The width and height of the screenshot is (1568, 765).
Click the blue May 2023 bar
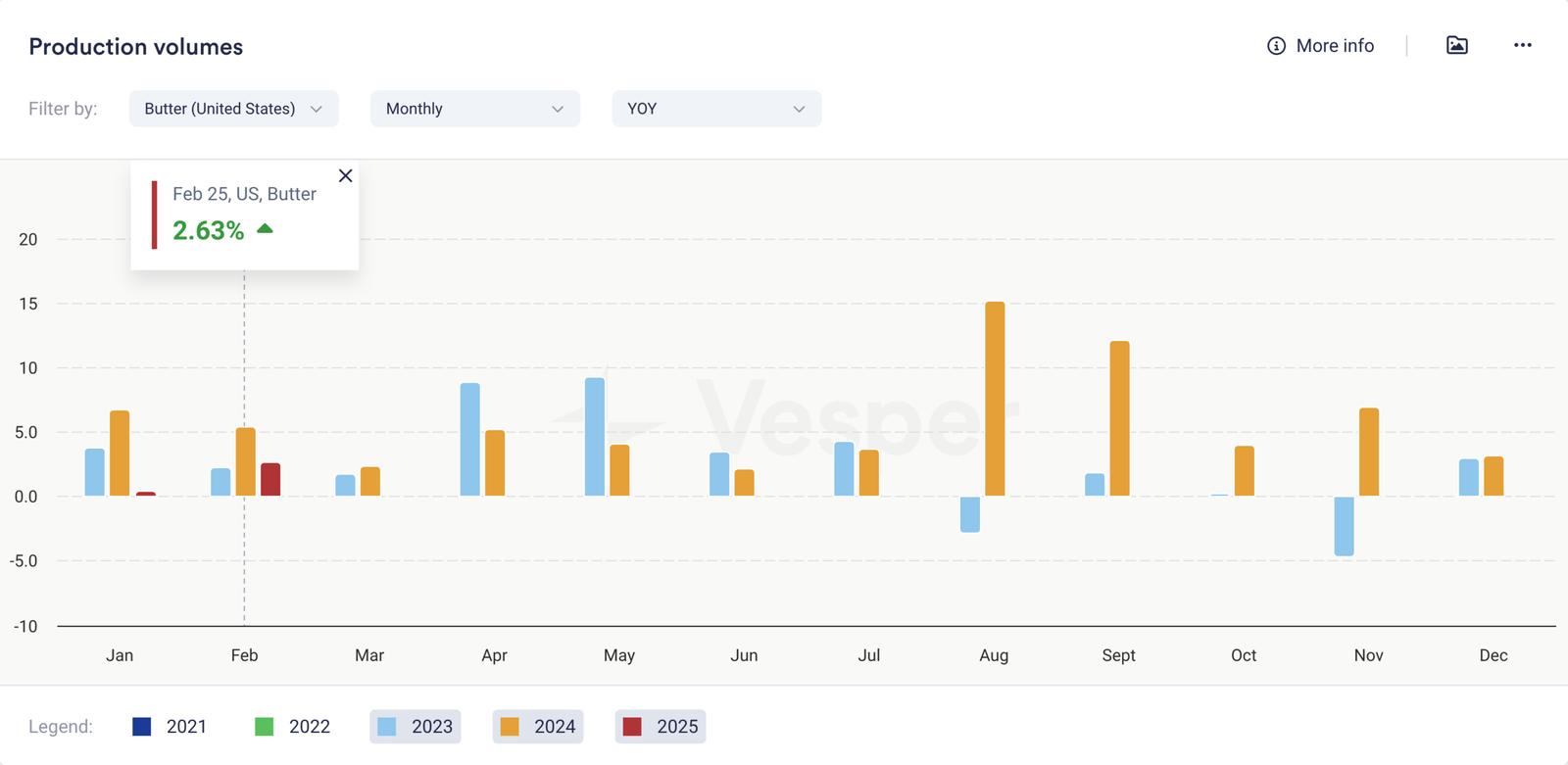click(x=595, y=437)
